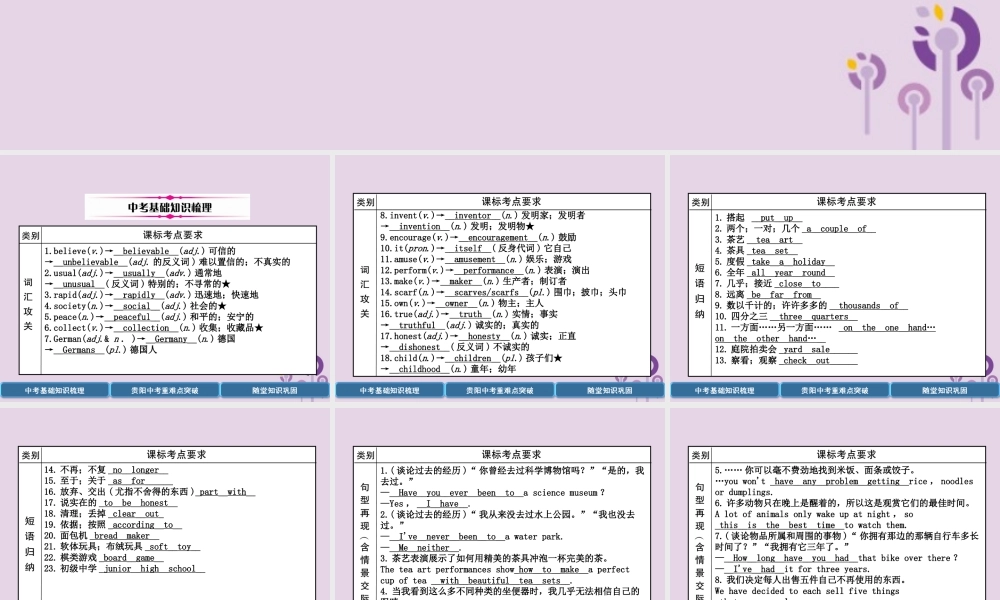Select the phrase row '10. 四分之三 three quarters'

tap(786, 316)
